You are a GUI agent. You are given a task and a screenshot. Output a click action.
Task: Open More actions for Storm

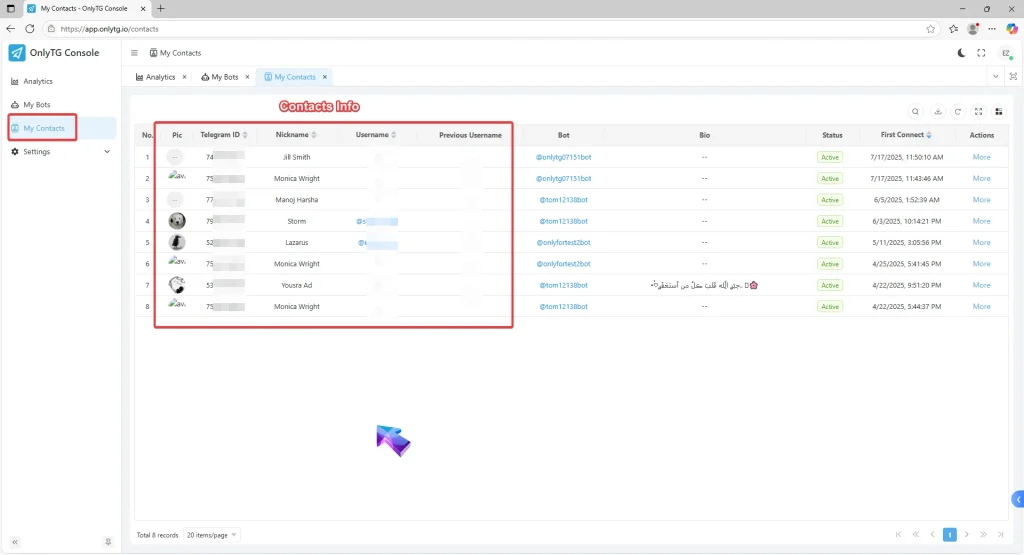[x=982, y=221]
